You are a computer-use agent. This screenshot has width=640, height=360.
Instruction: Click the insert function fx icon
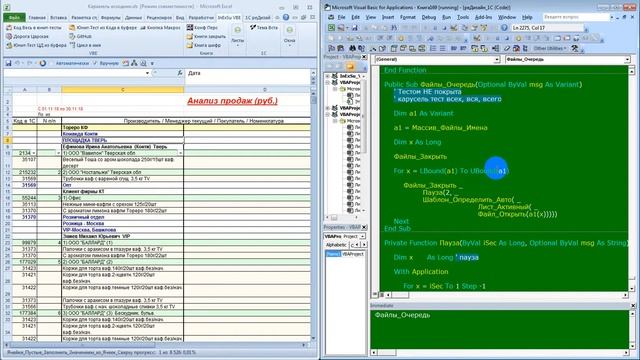[x=180, y=73]
